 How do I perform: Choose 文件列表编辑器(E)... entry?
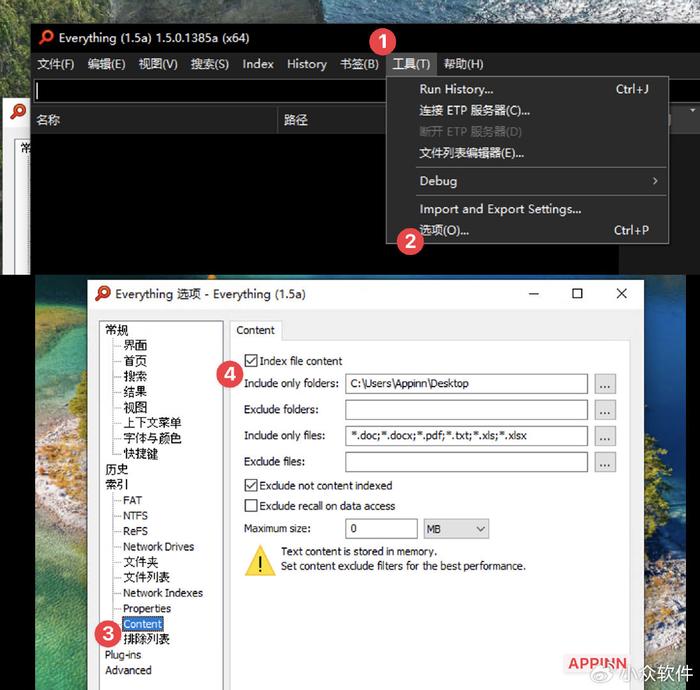tap(527, 153)
